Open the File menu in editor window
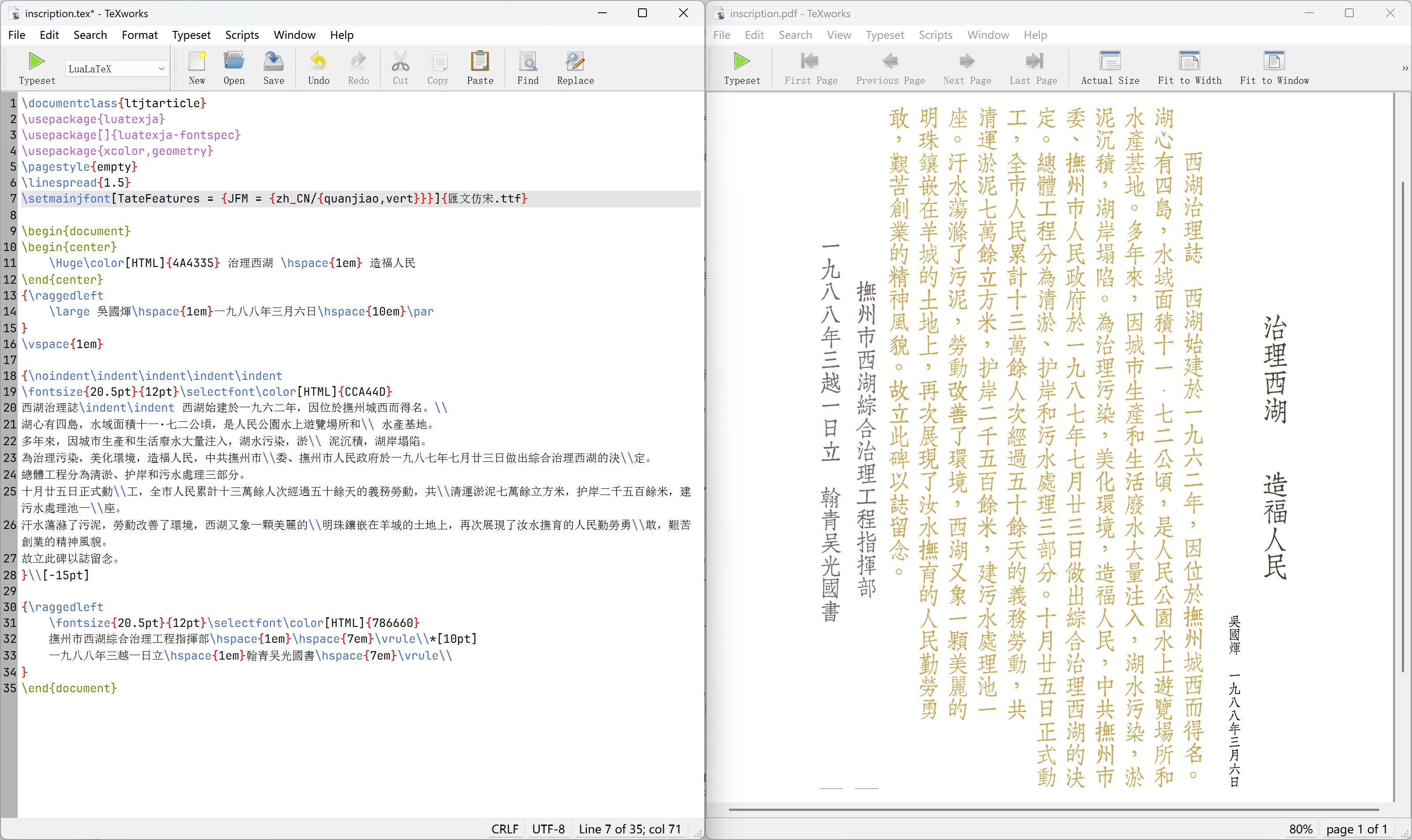Screen dimensions: 1412x840 tap(16, 35)
